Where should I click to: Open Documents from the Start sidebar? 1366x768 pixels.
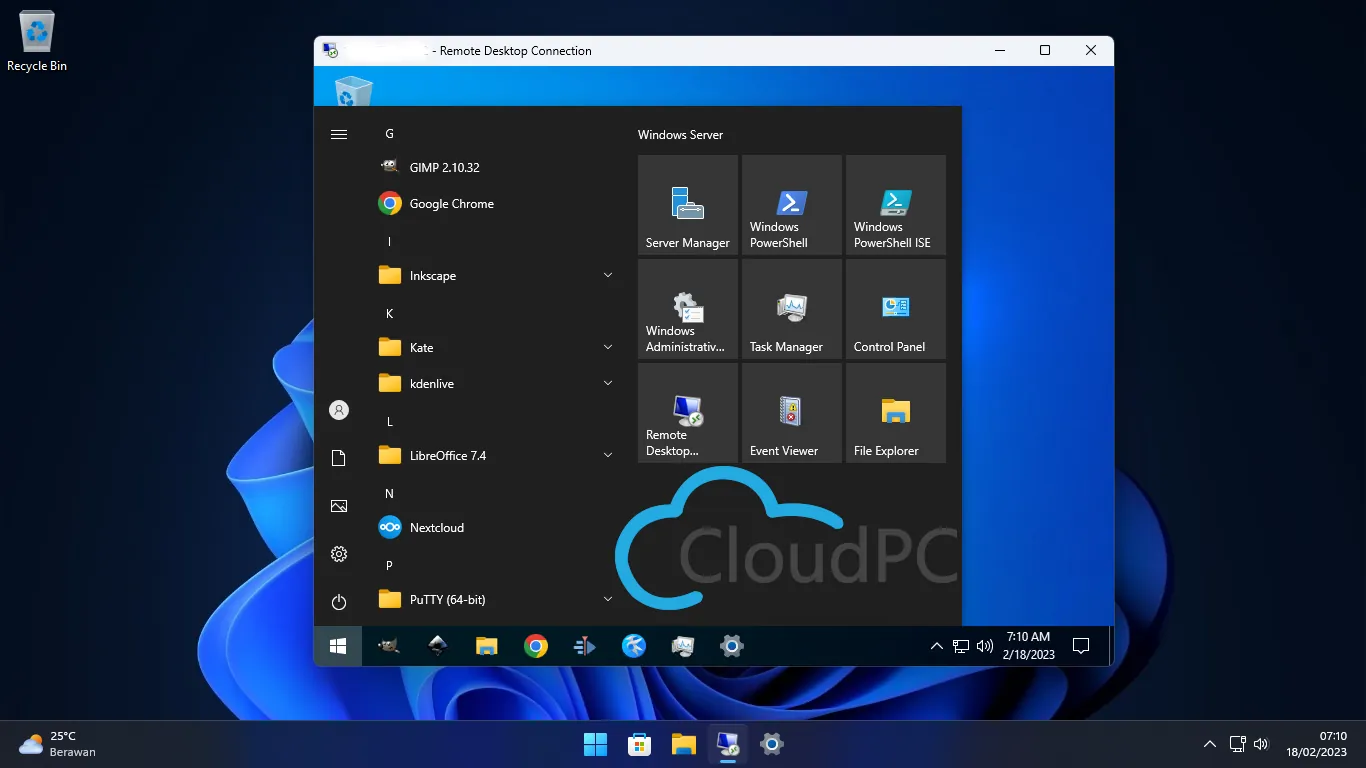[339, 458]
